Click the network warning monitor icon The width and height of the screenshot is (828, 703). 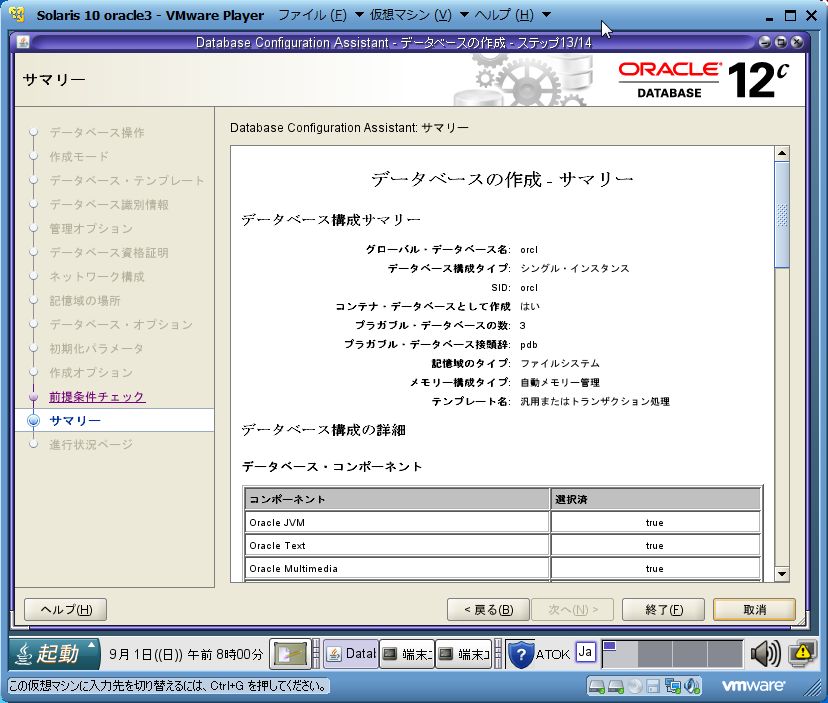click(802, 654)
